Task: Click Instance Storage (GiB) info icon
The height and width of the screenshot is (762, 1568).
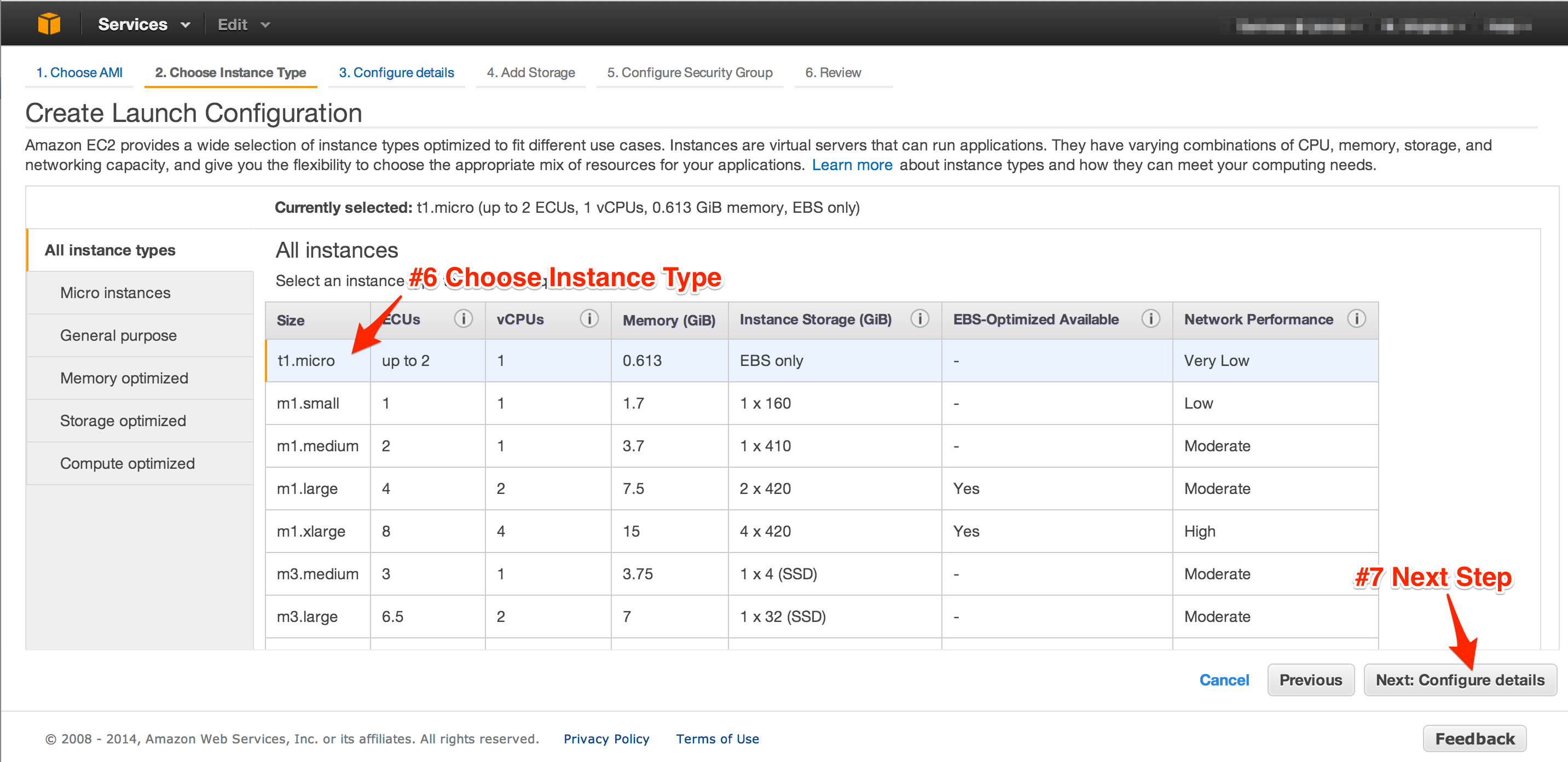Action: [920, 318]
